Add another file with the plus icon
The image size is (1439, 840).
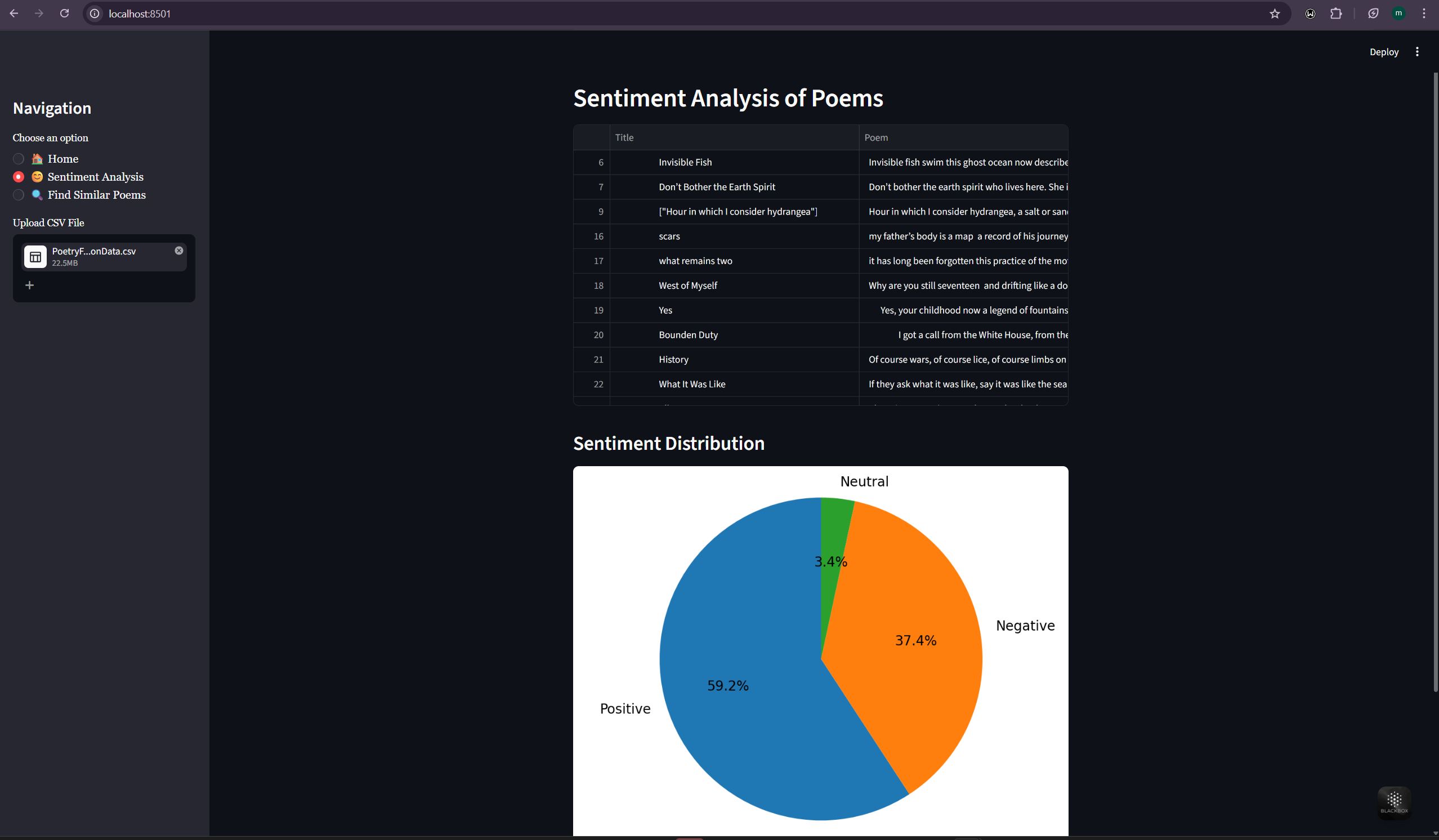click(30, 285)
